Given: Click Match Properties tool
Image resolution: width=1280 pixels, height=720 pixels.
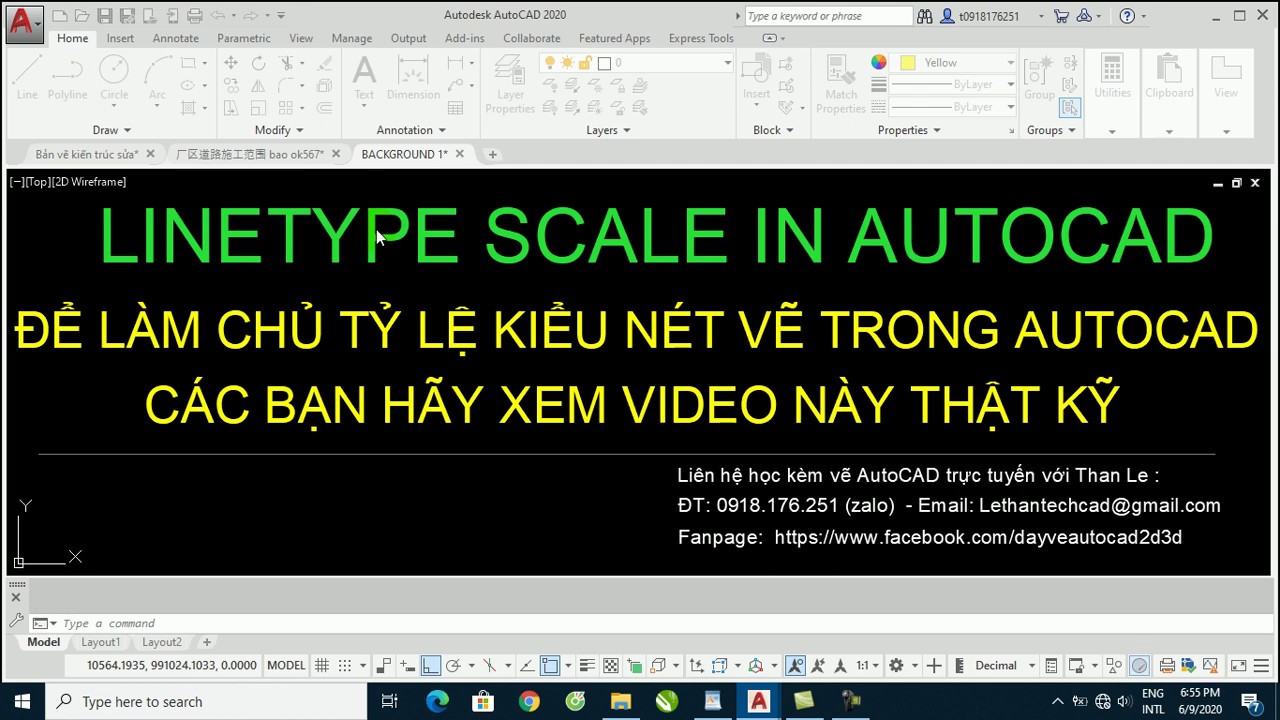Looking at the screenshot, I should pyautogui.click(x=841, y=84).
